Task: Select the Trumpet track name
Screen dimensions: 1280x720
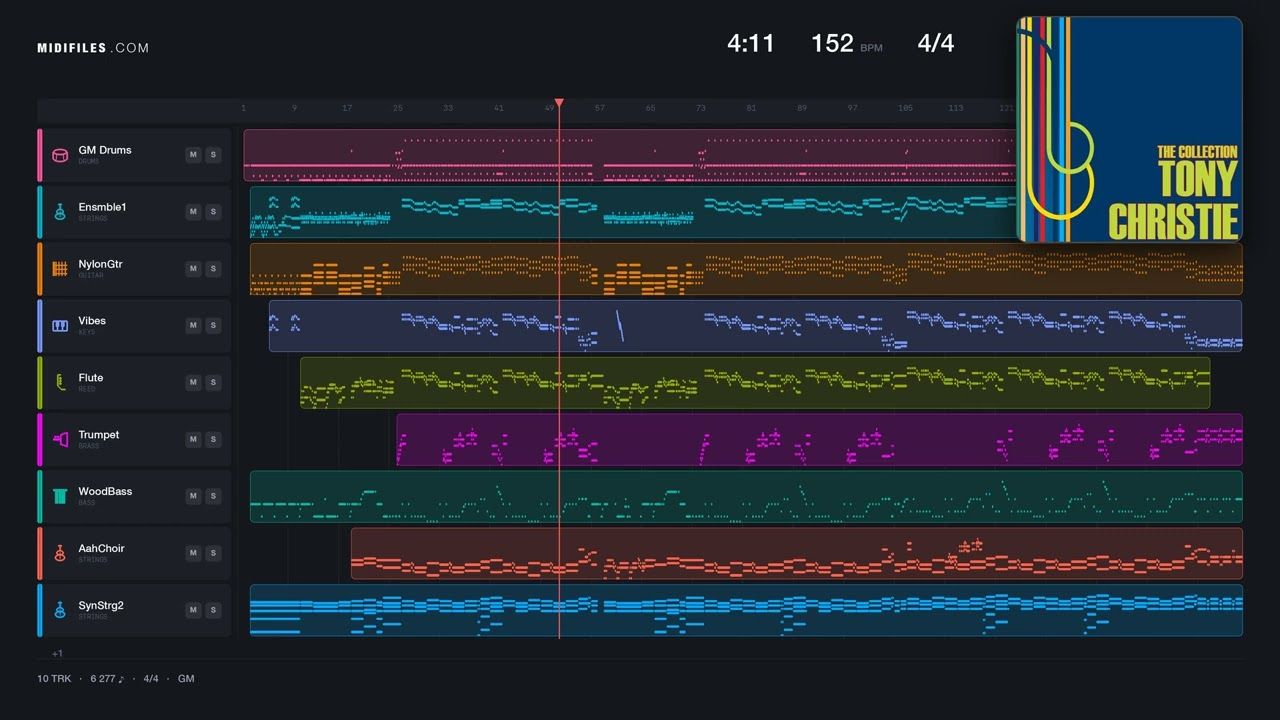Action: [99, 435]
